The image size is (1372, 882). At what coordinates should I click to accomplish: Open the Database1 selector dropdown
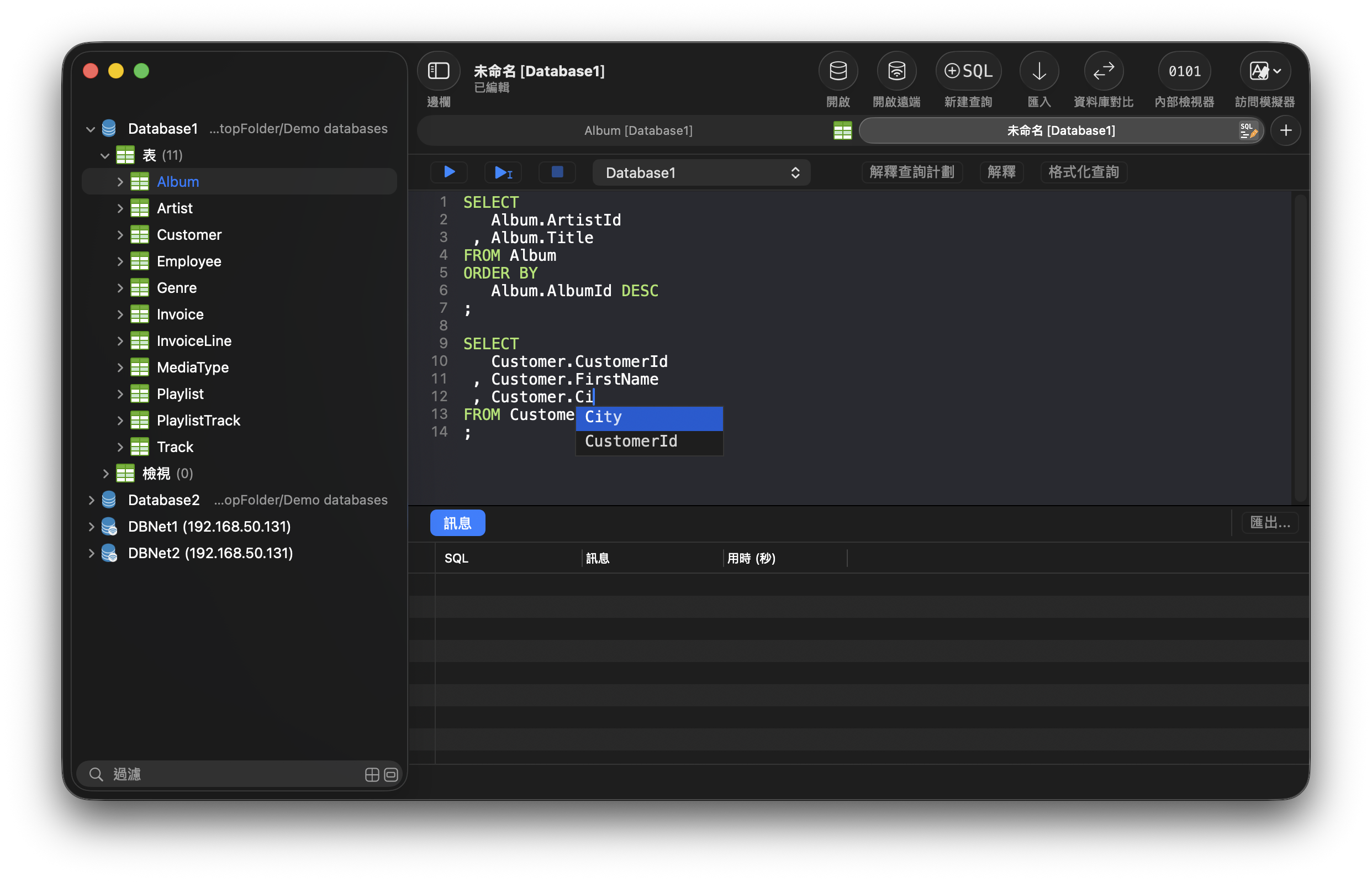click(701, 173)
